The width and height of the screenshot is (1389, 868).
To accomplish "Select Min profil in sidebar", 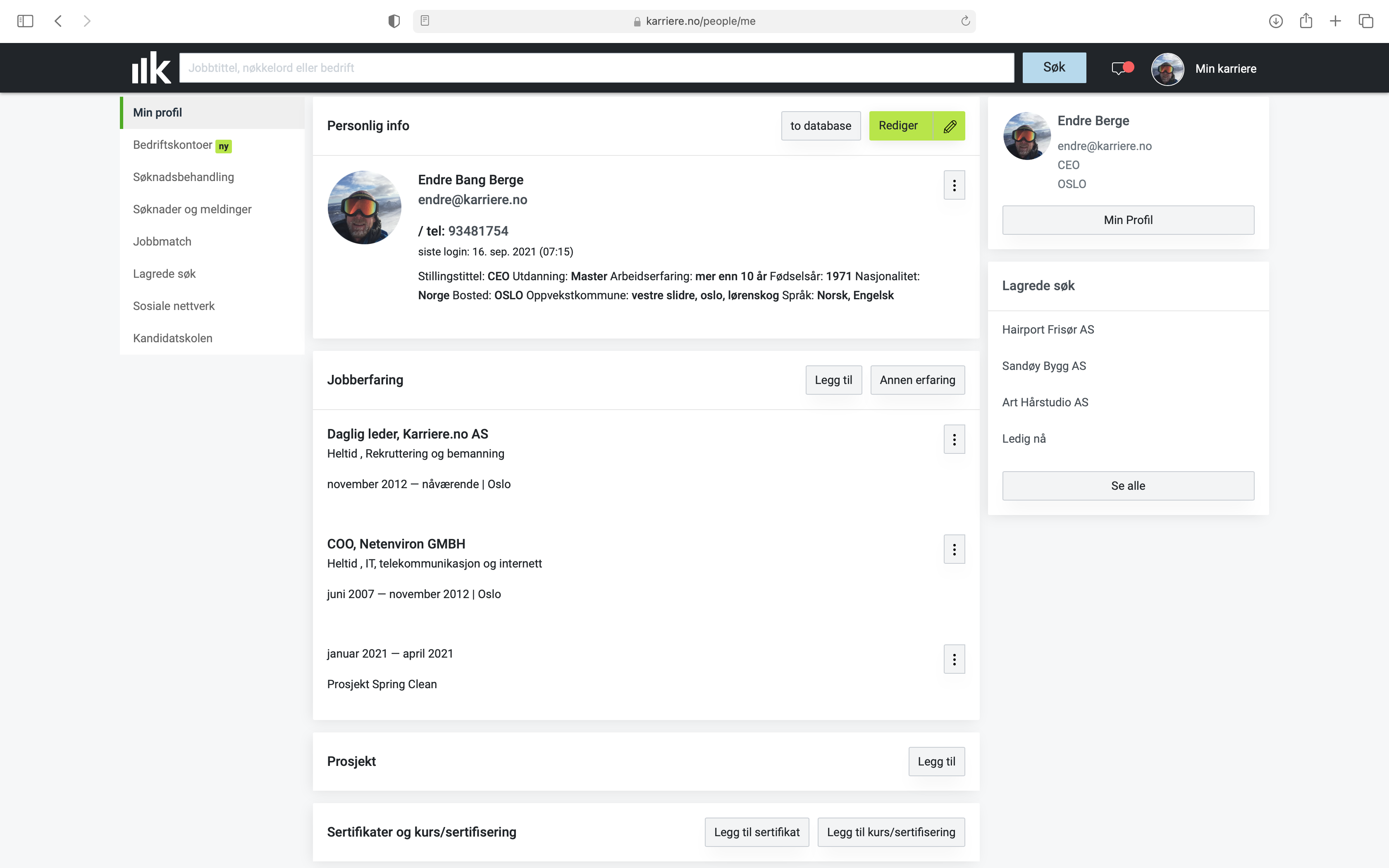I will click(212, 112).
